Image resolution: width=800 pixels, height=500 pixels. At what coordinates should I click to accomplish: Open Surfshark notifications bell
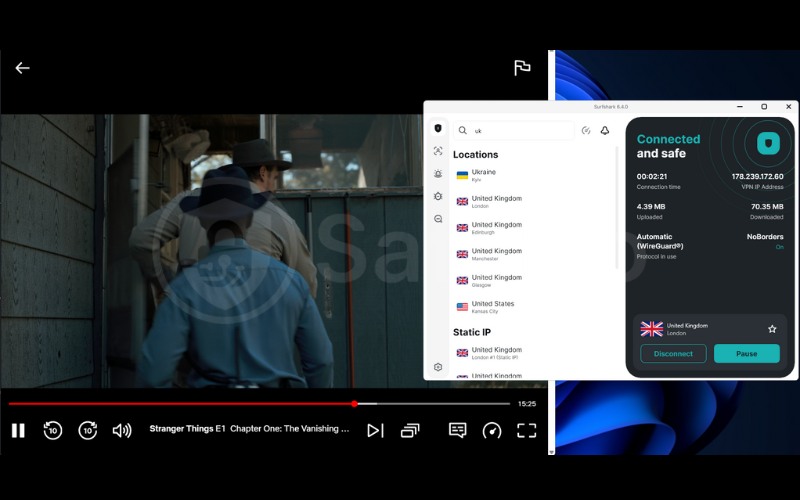(605, 131)
